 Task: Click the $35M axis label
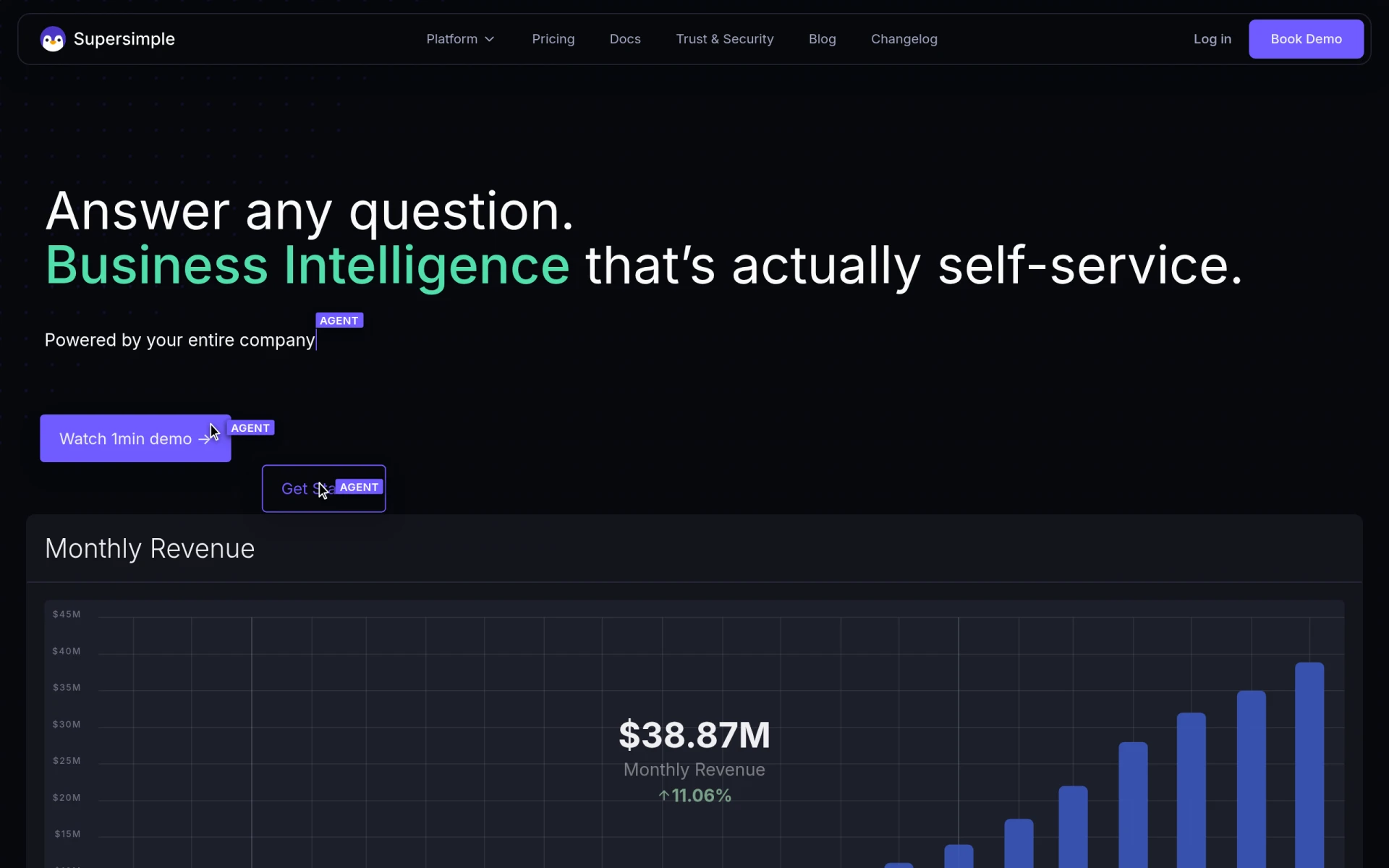point(67,687)
